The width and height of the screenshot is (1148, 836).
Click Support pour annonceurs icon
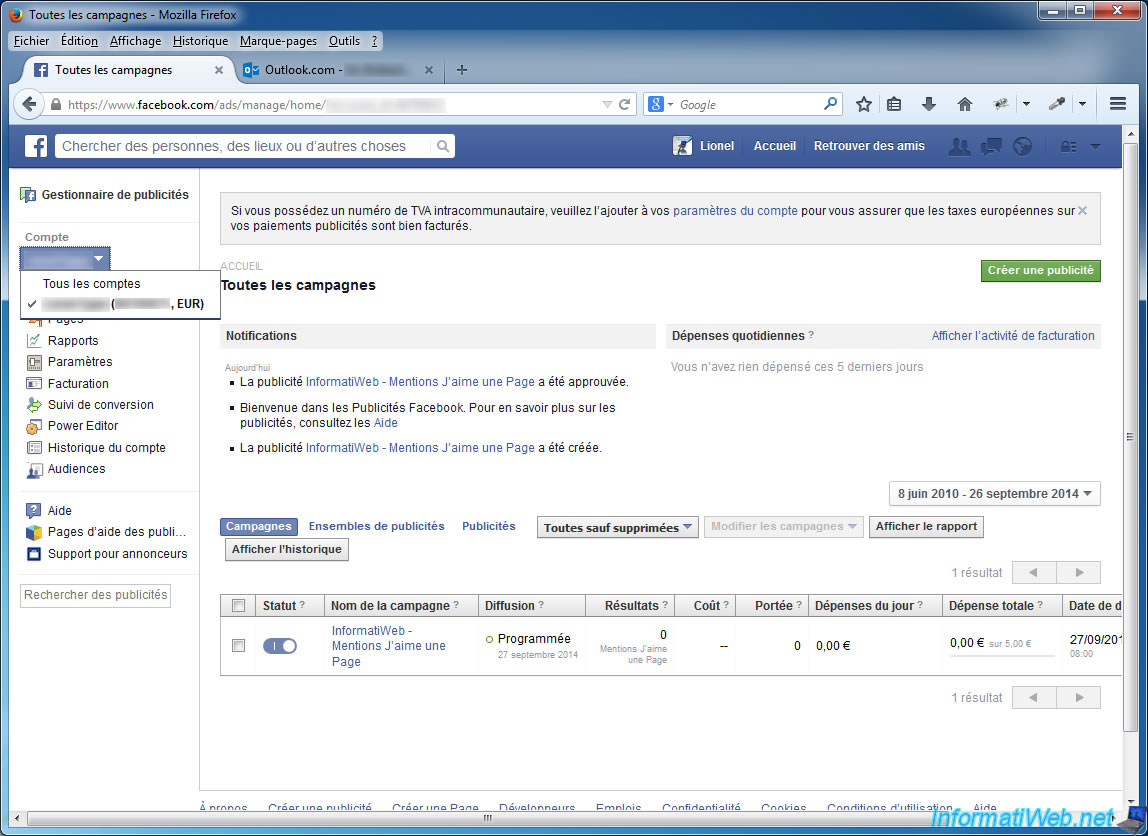coord(34,553)
